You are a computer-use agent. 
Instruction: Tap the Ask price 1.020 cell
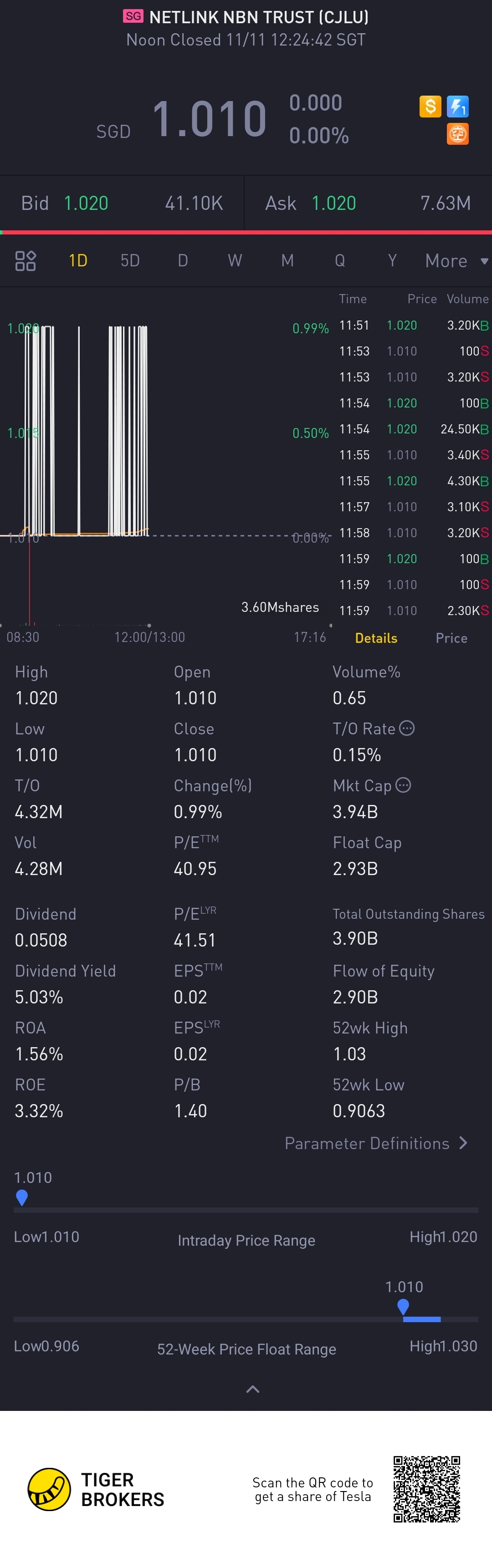click(333, 204)
